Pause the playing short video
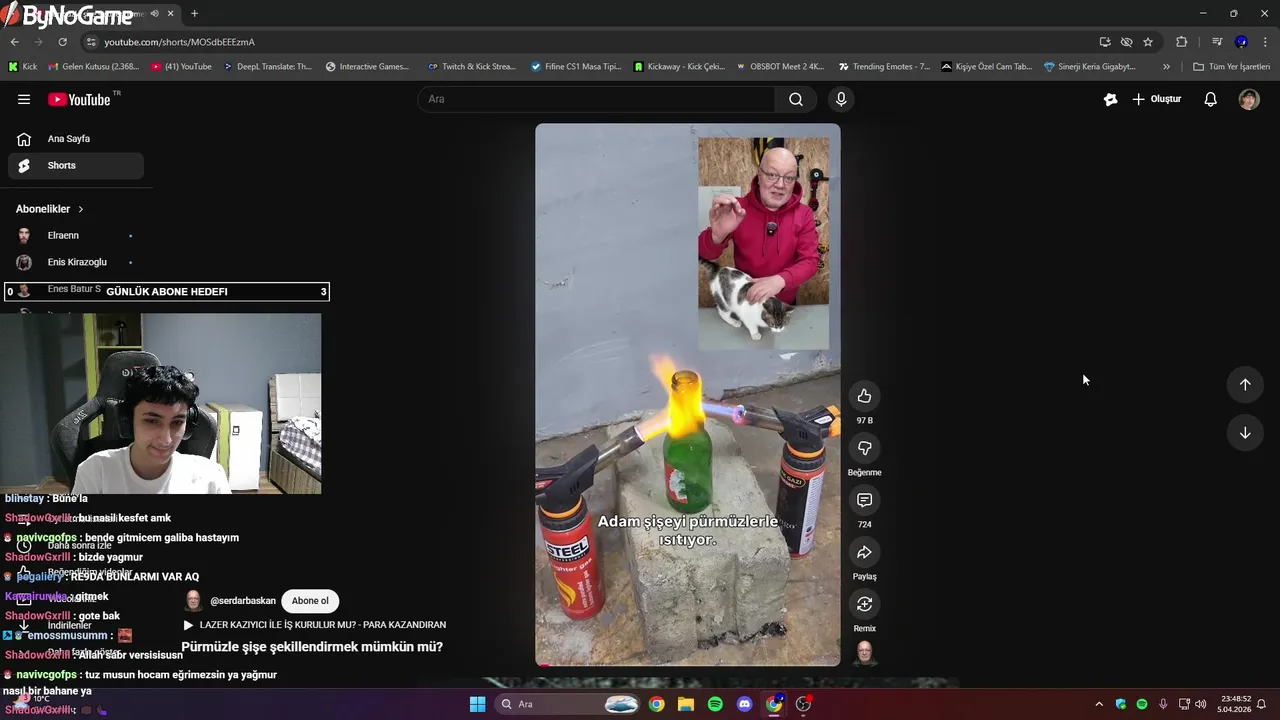 [x=688, y=395]
